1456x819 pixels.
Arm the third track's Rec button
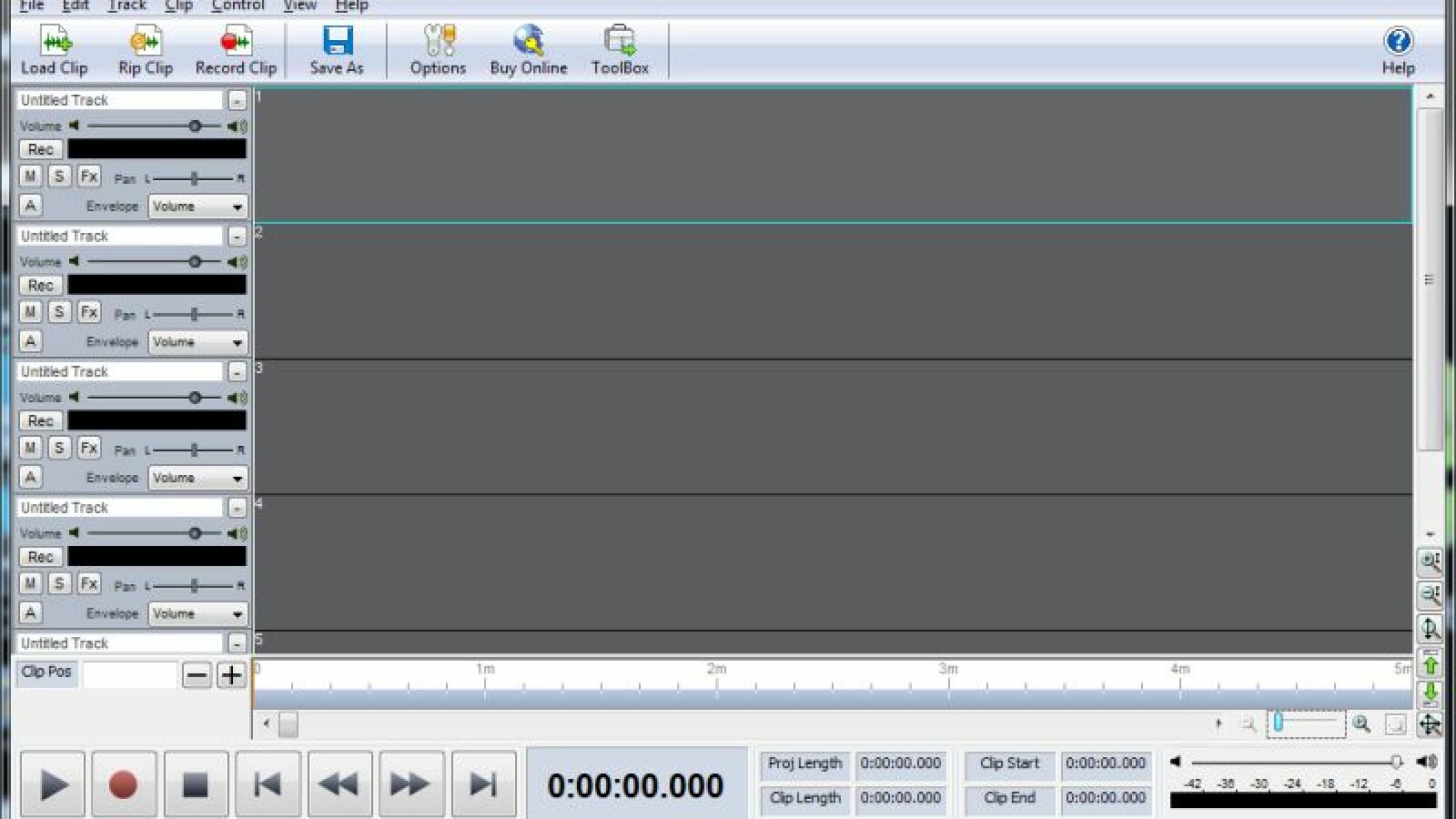pyautogui.click(x=41, y=421)
